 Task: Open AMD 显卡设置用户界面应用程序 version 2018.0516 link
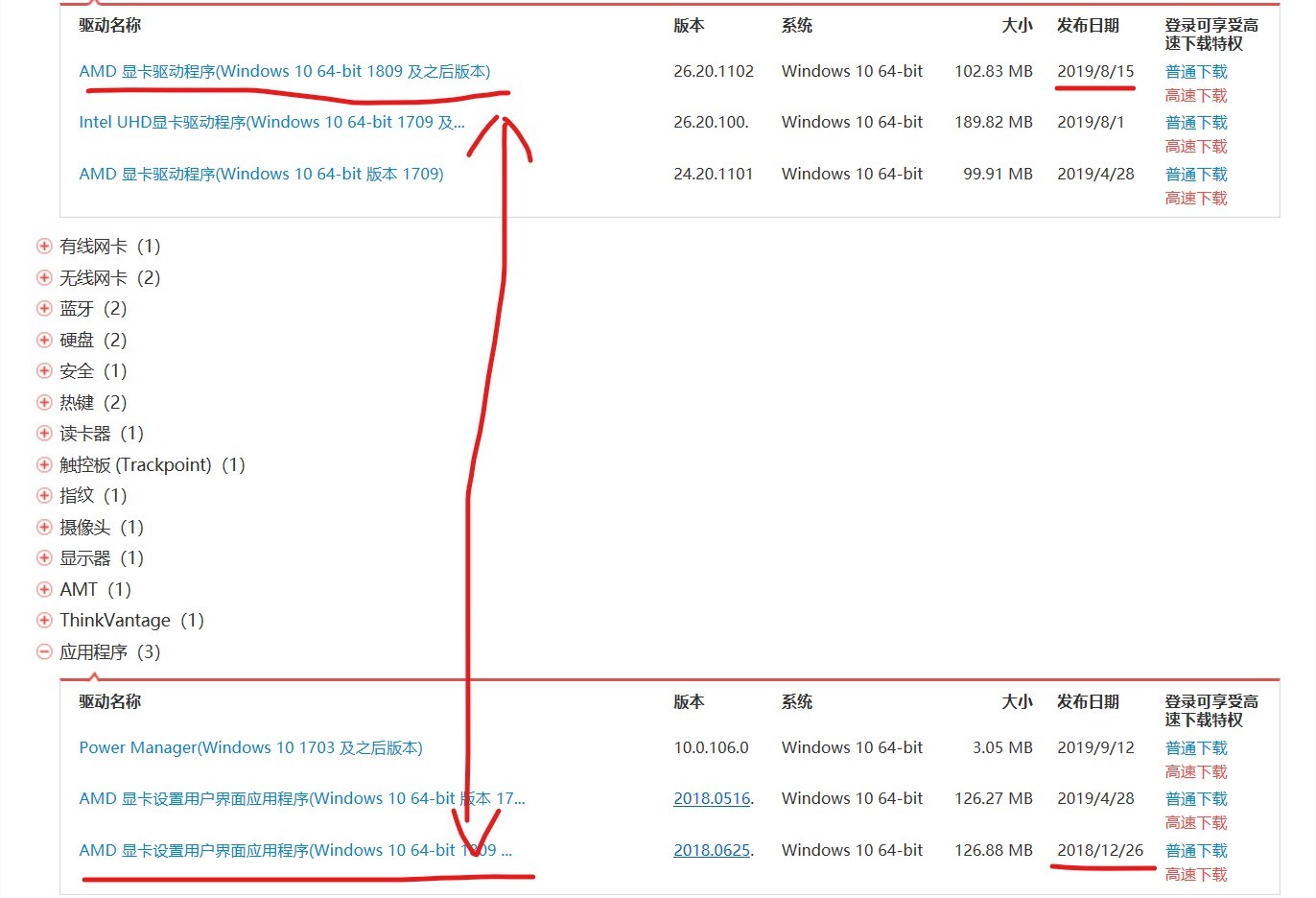coord(302,798)
